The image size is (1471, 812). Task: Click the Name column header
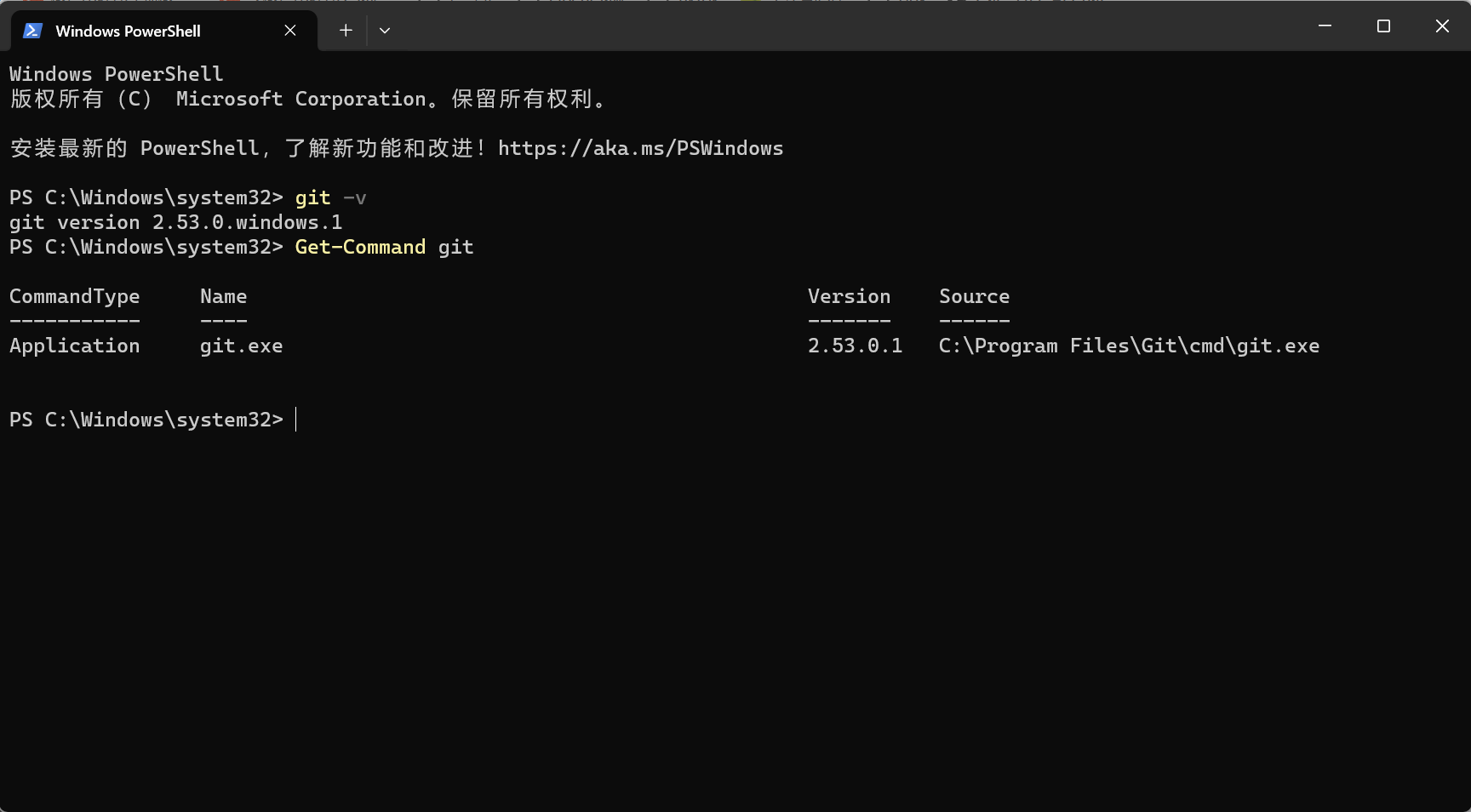(224, 297)
